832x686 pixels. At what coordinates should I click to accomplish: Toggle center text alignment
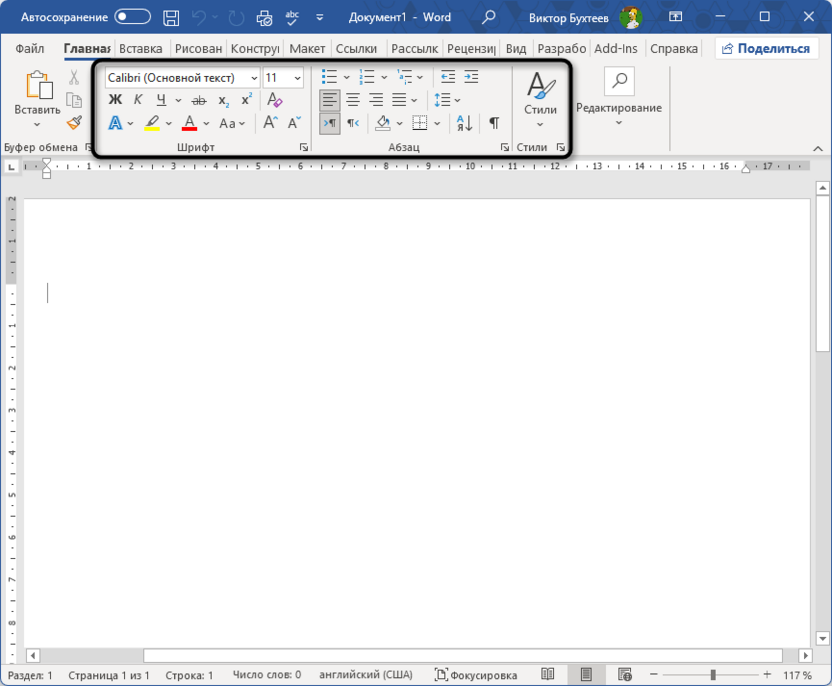(352, 99)
